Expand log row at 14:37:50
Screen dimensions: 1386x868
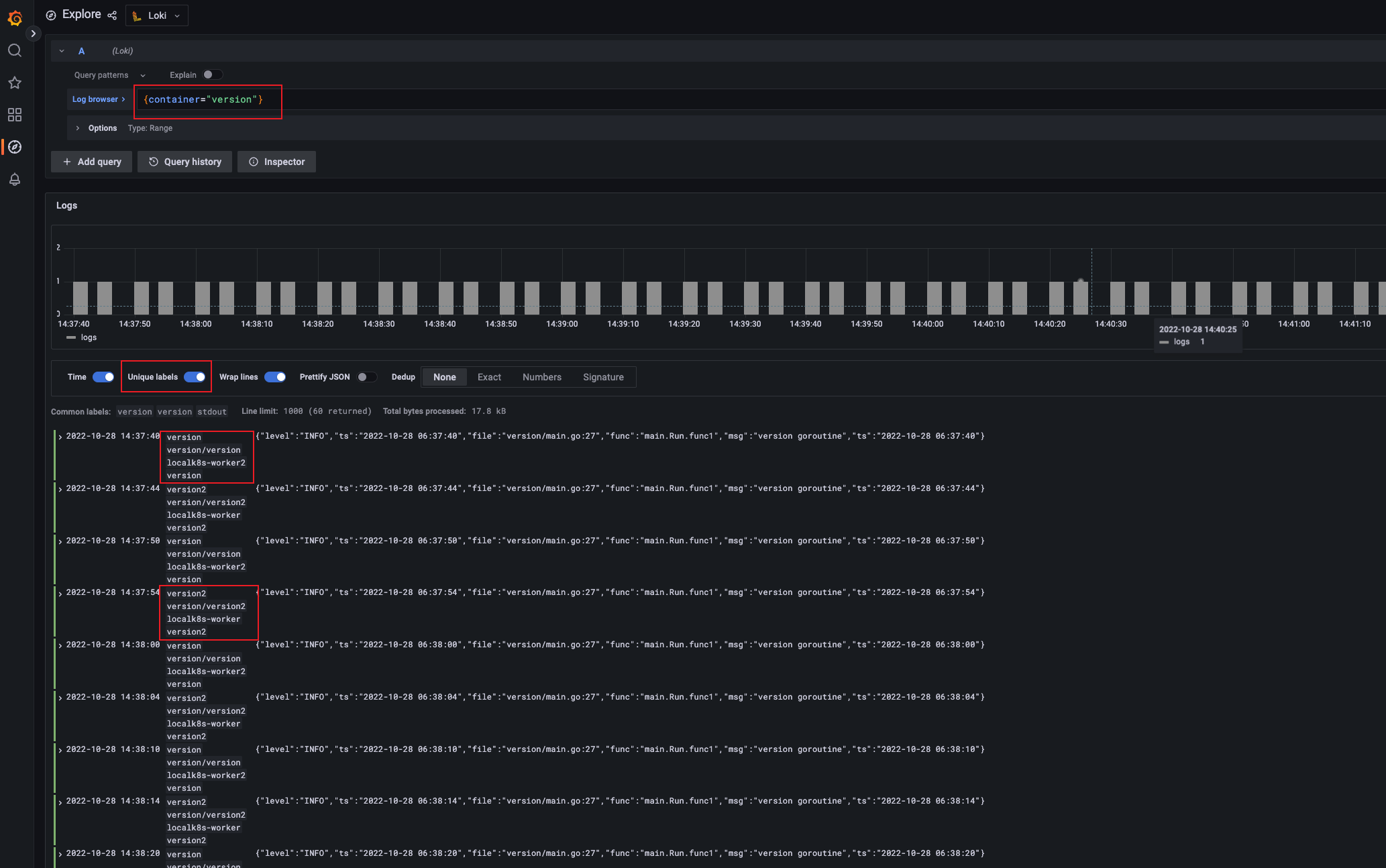(60, 541)
